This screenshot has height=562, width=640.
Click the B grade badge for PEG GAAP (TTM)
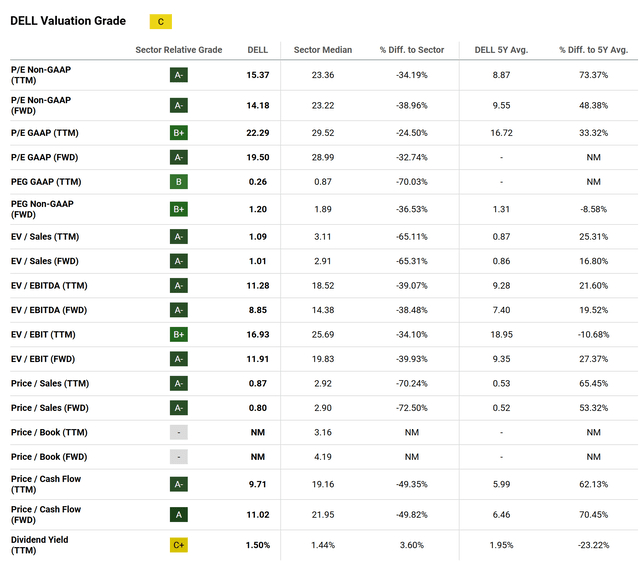tap(179, 182)
